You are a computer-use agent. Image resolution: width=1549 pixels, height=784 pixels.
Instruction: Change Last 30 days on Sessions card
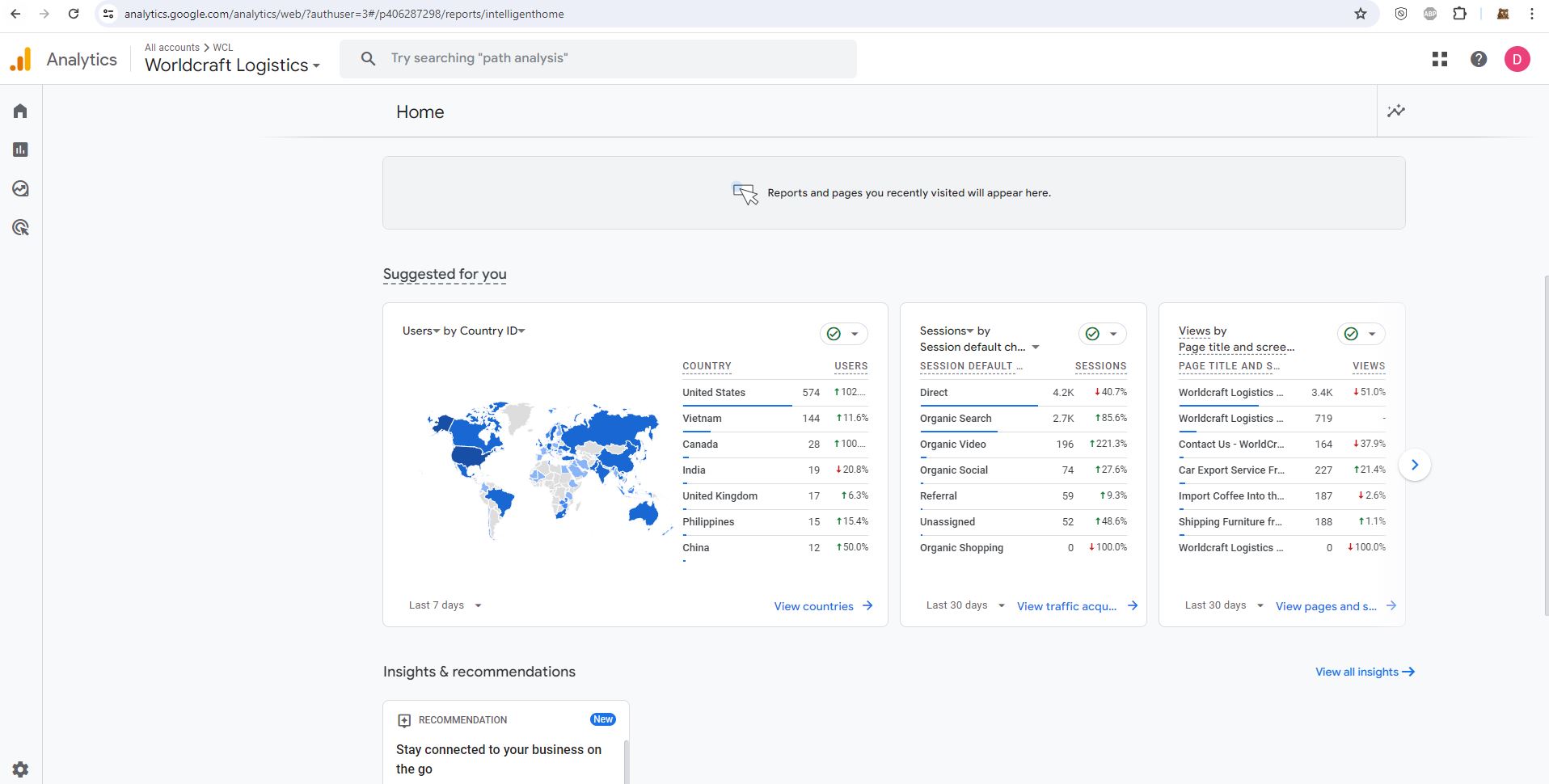pyautogui.click(x=965, y=605)
